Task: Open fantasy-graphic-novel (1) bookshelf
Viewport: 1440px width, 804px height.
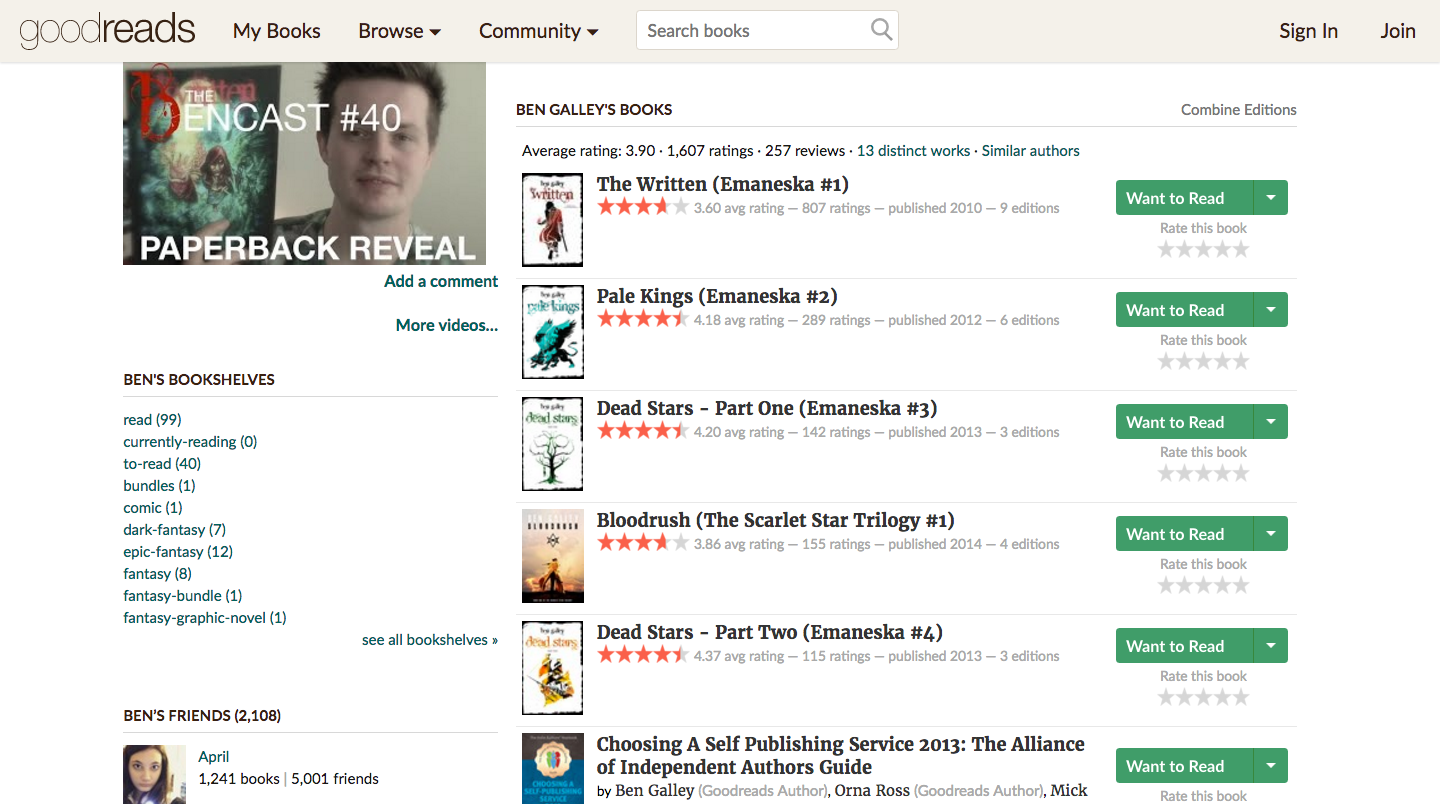Action: (205, 618)
